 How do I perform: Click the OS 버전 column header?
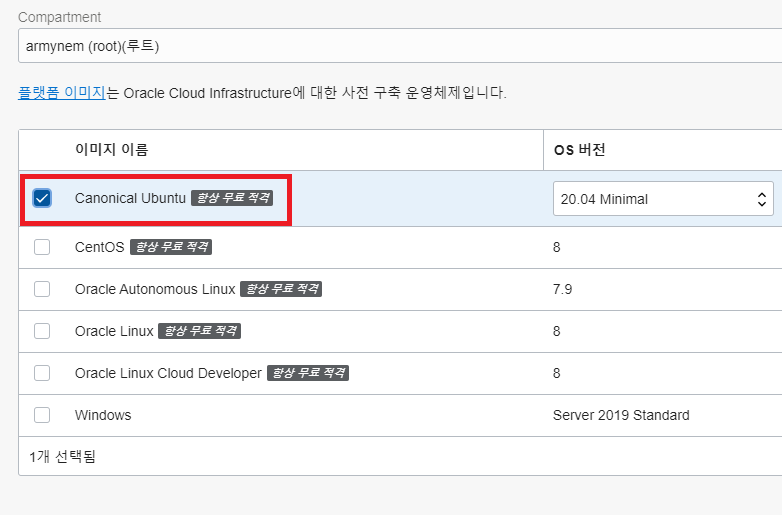pyautogui.click(x=580, y=150)
